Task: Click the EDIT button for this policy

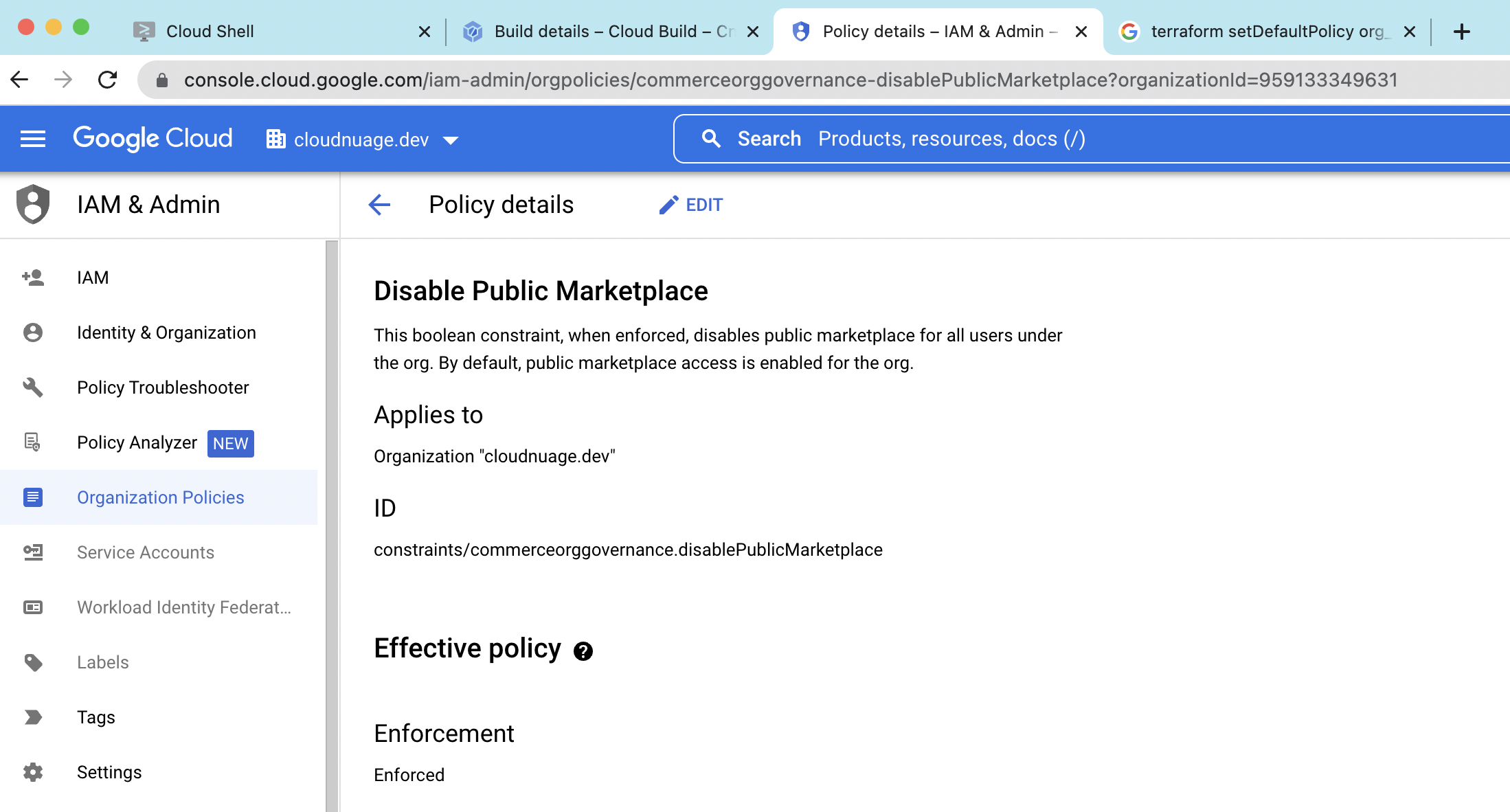Action: (x=690, y=204)
